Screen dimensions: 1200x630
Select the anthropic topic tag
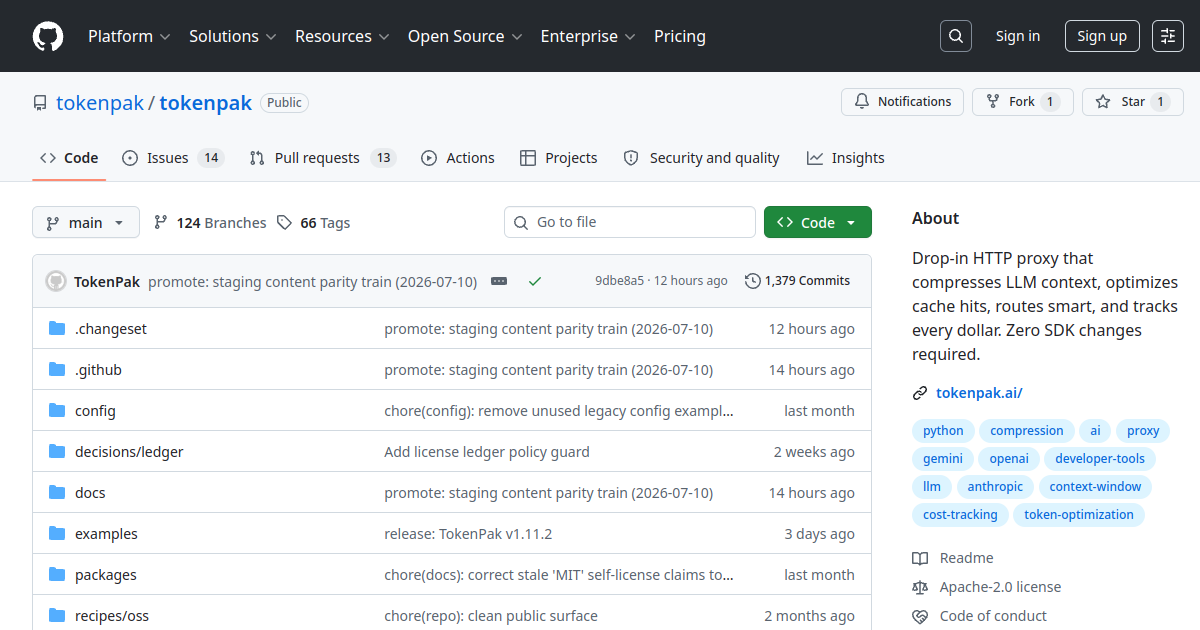[995, 487]
